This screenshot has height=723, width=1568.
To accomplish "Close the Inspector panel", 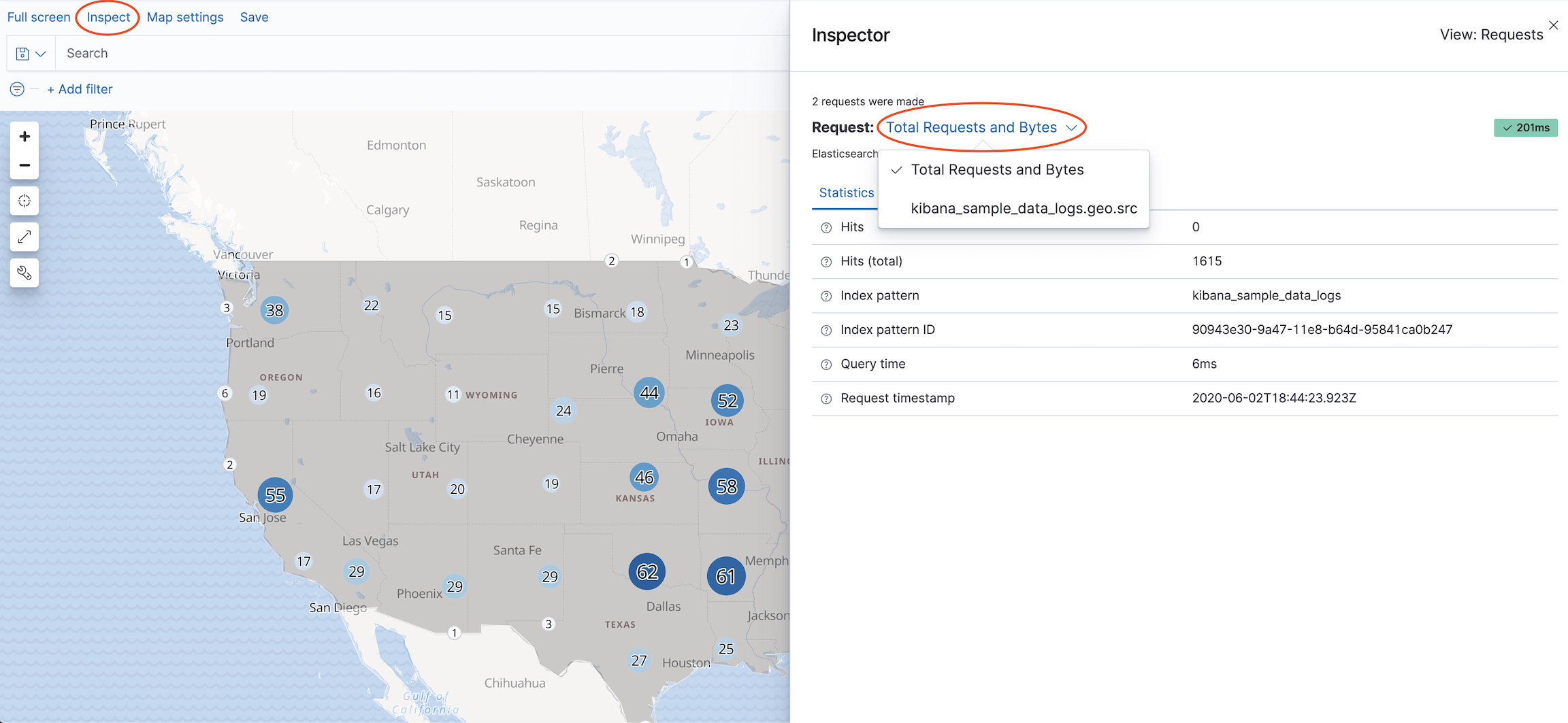I will [x=1553, y=25].
